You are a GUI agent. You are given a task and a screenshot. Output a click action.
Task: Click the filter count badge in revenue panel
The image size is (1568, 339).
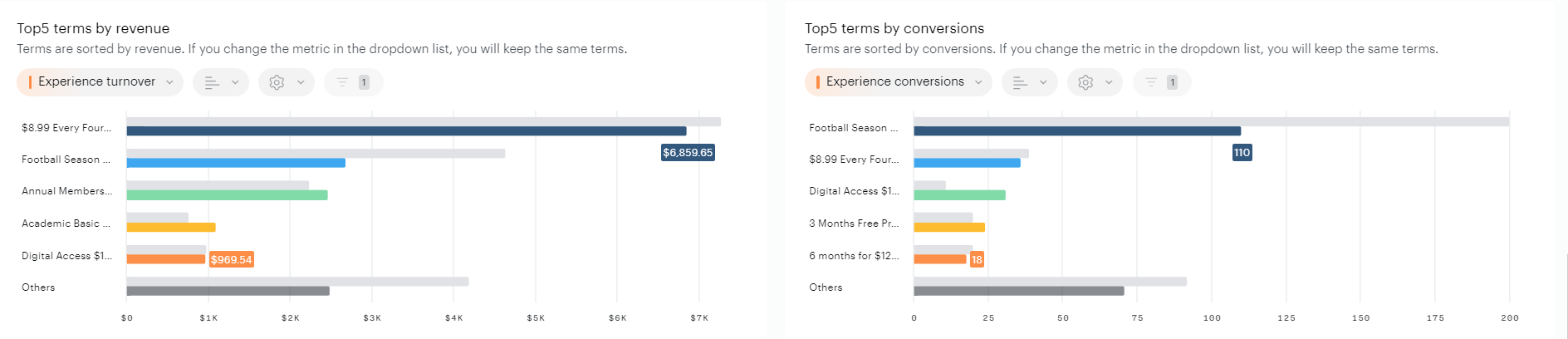pos(364,82)
